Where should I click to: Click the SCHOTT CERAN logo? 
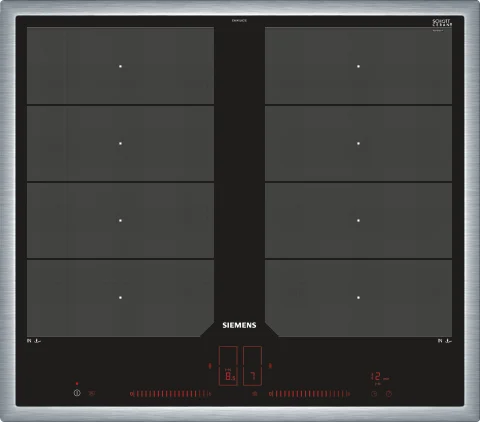pos(442,23)
